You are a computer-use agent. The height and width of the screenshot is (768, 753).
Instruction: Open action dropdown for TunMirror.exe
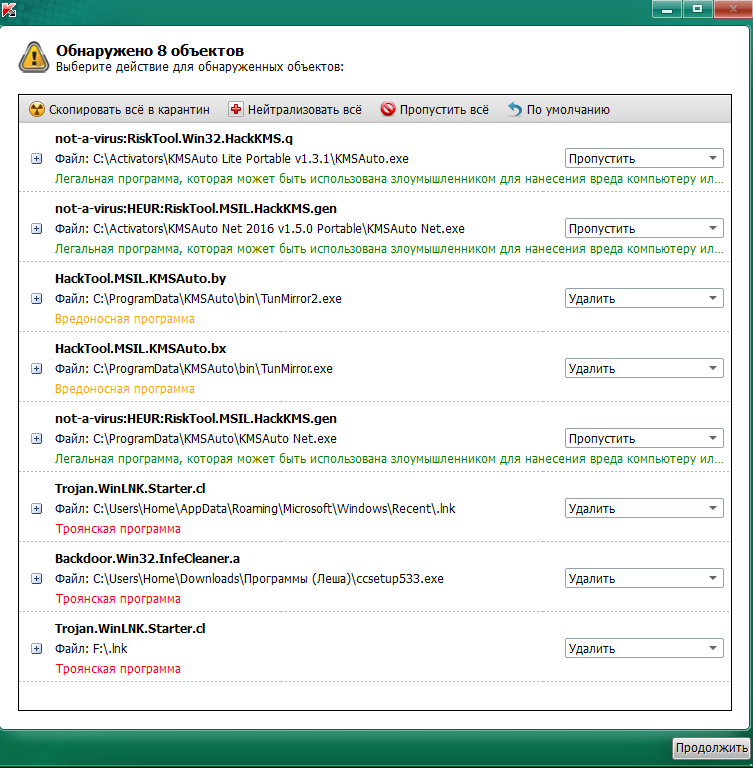tap(644, 368)
